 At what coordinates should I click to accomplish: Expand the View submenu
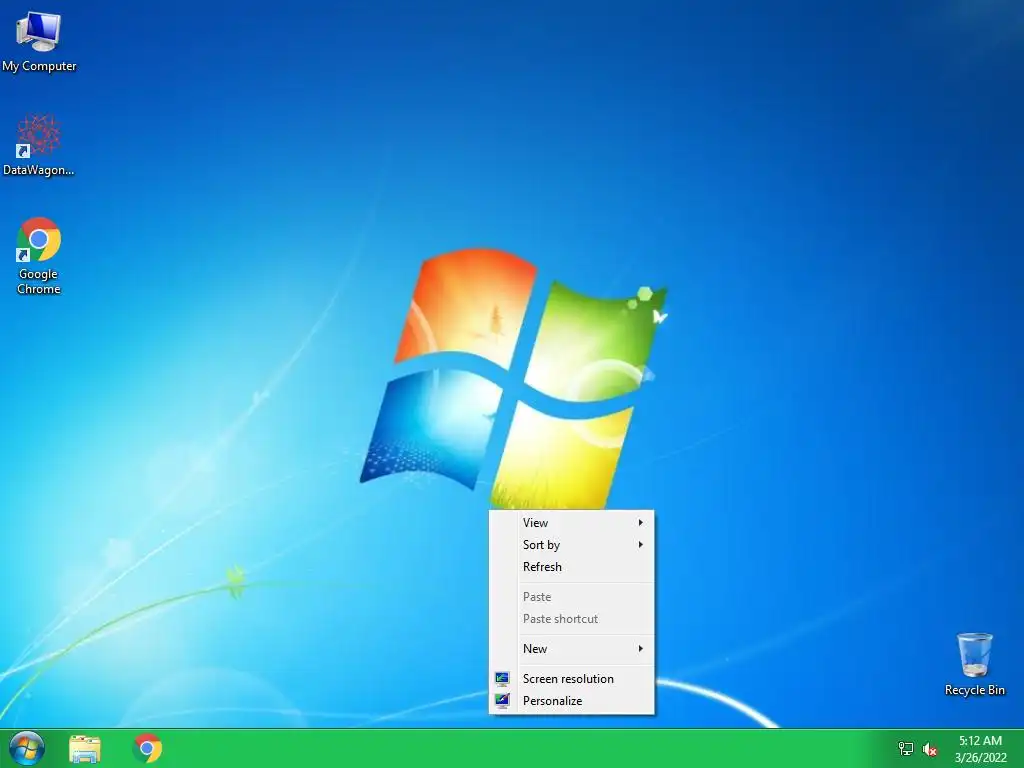(x=571, y=522)
